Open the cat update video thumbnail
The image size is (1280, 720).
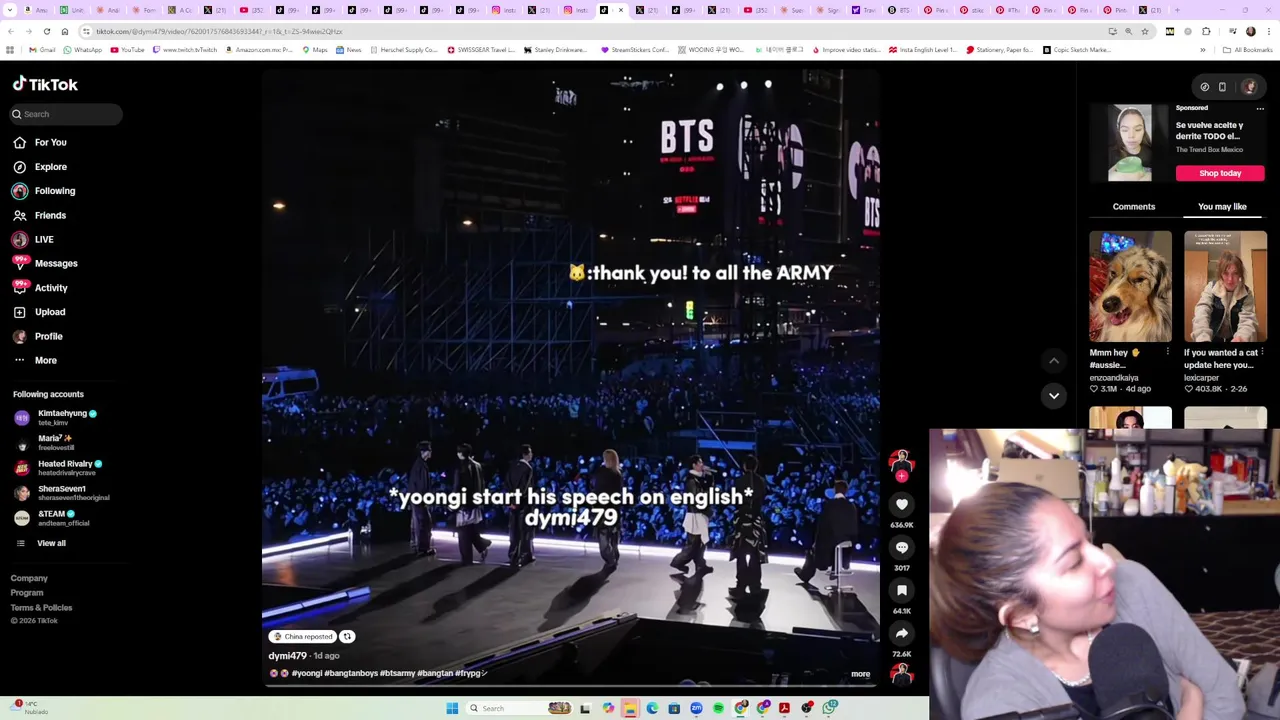pyautogui.click(x=1225, y=287)
